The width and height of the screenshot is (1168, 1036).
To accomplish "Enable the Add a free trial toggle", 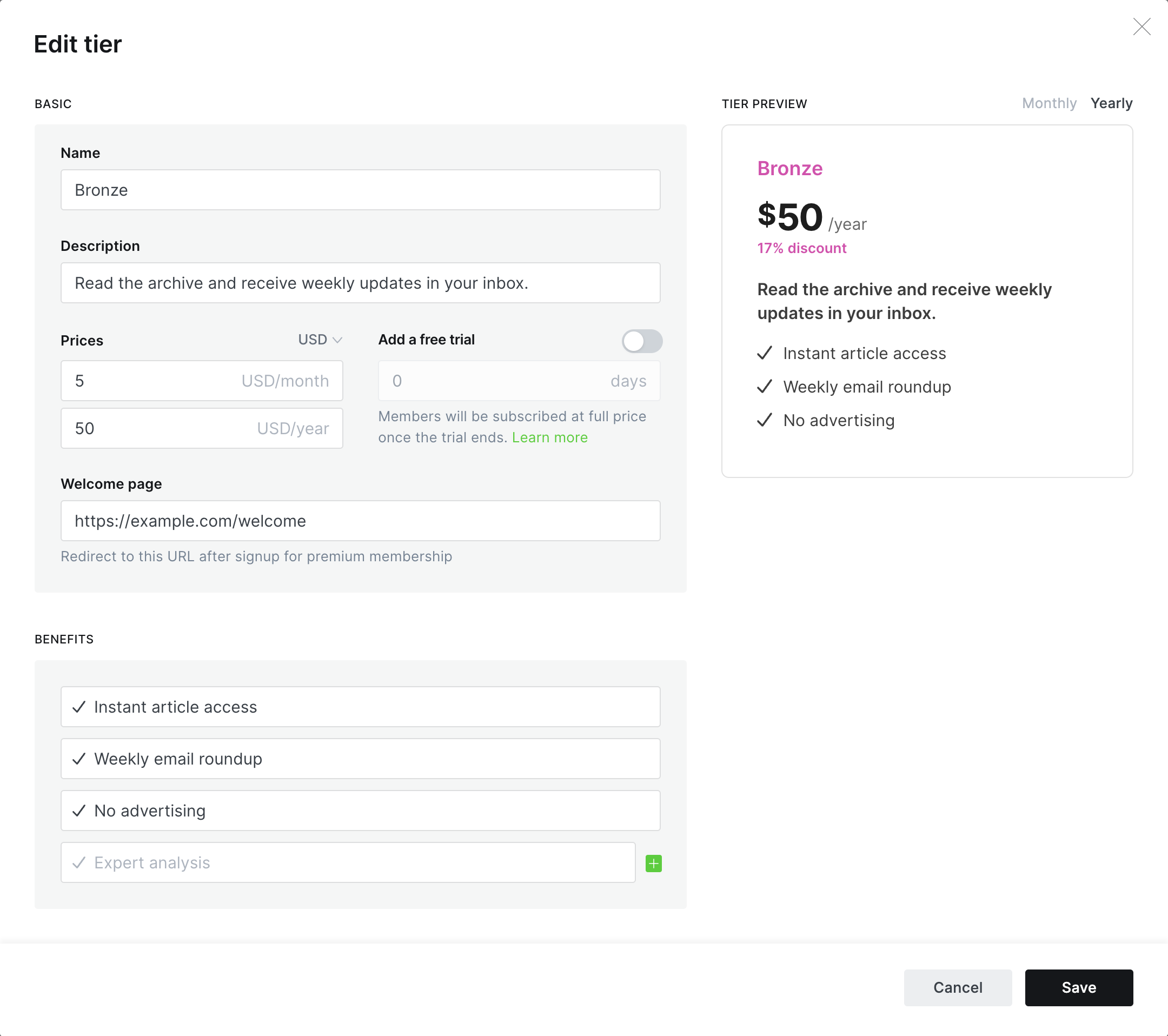I will (642, 341).
